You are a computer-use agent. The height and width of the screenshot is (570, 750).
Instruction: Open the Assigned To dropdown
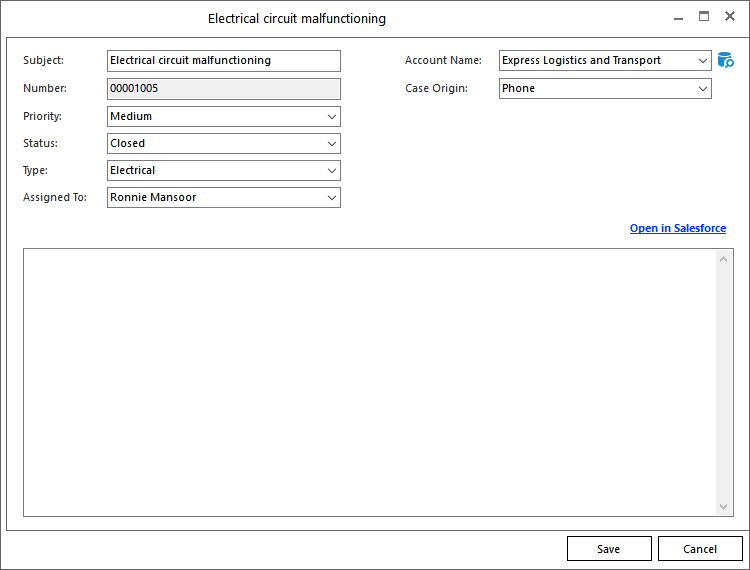(x=331, y=198)
